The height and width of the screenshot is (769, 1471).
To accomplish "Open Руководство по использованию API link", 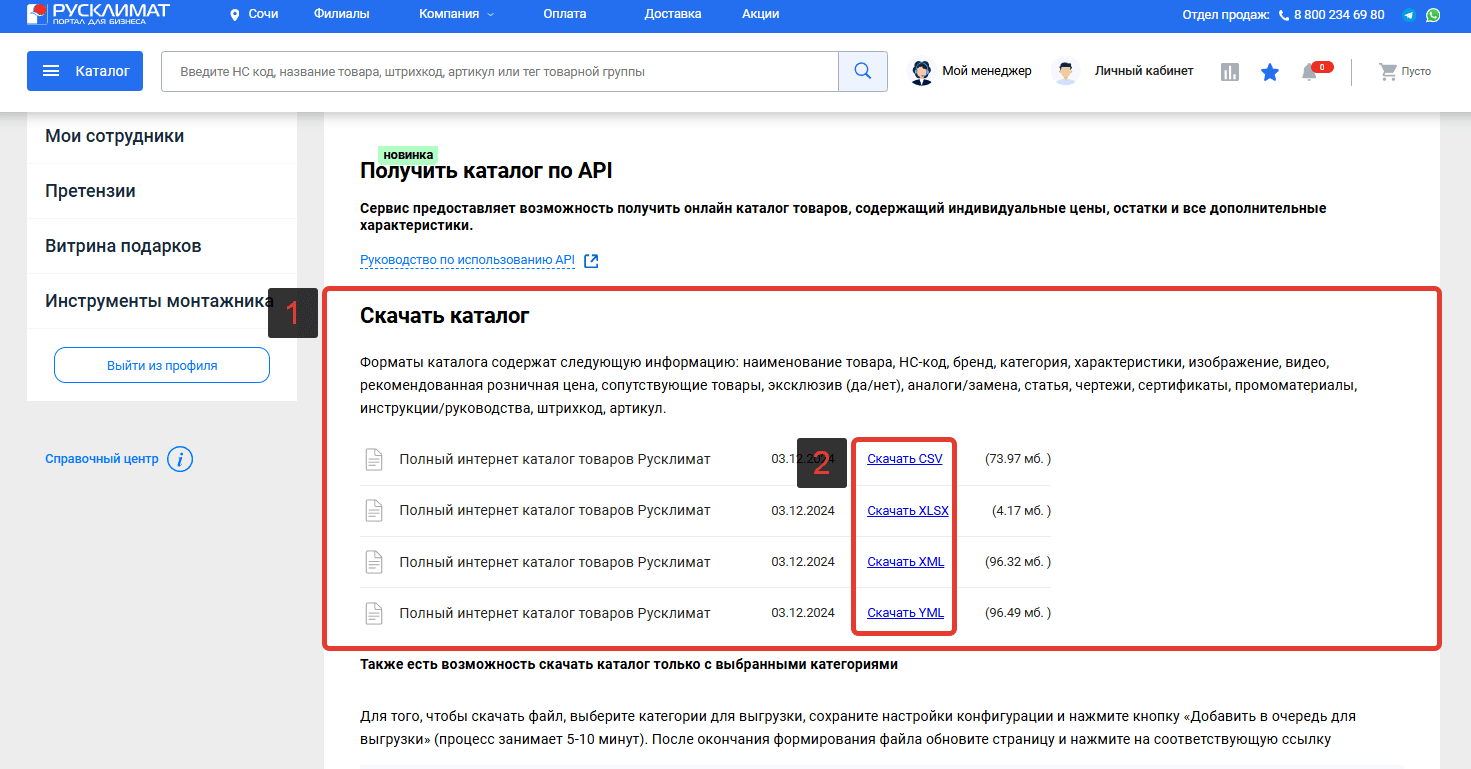I will [x=467, y=260].
